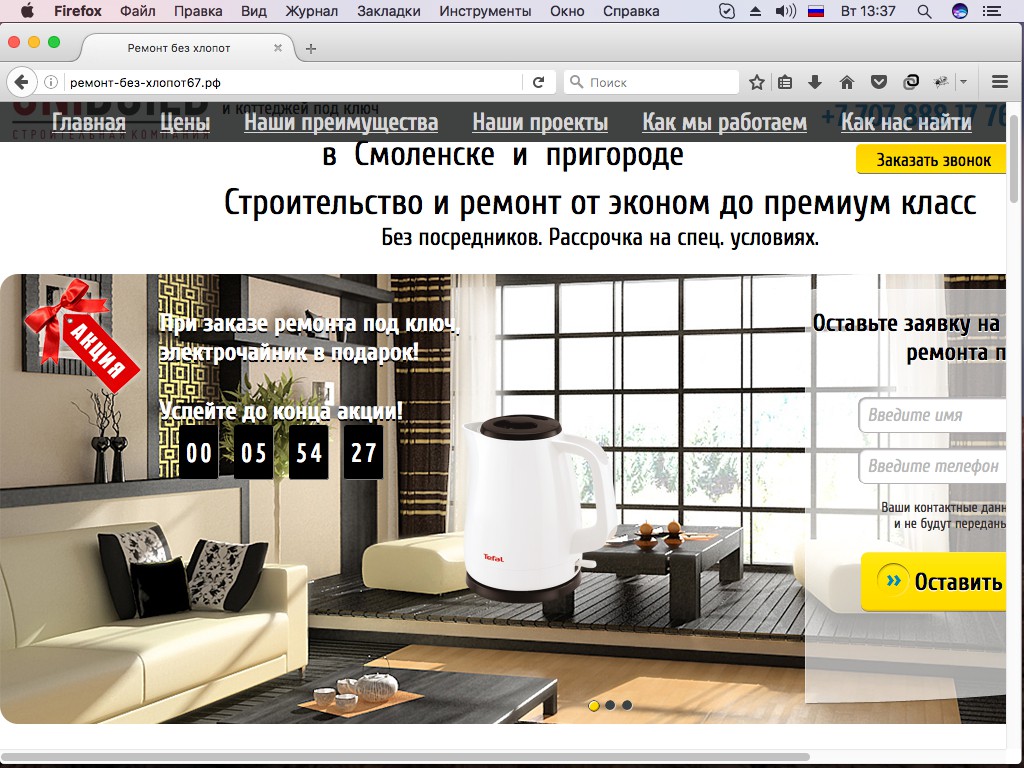
Task: Go back with the browser back arrow
Action: (21, 82)
